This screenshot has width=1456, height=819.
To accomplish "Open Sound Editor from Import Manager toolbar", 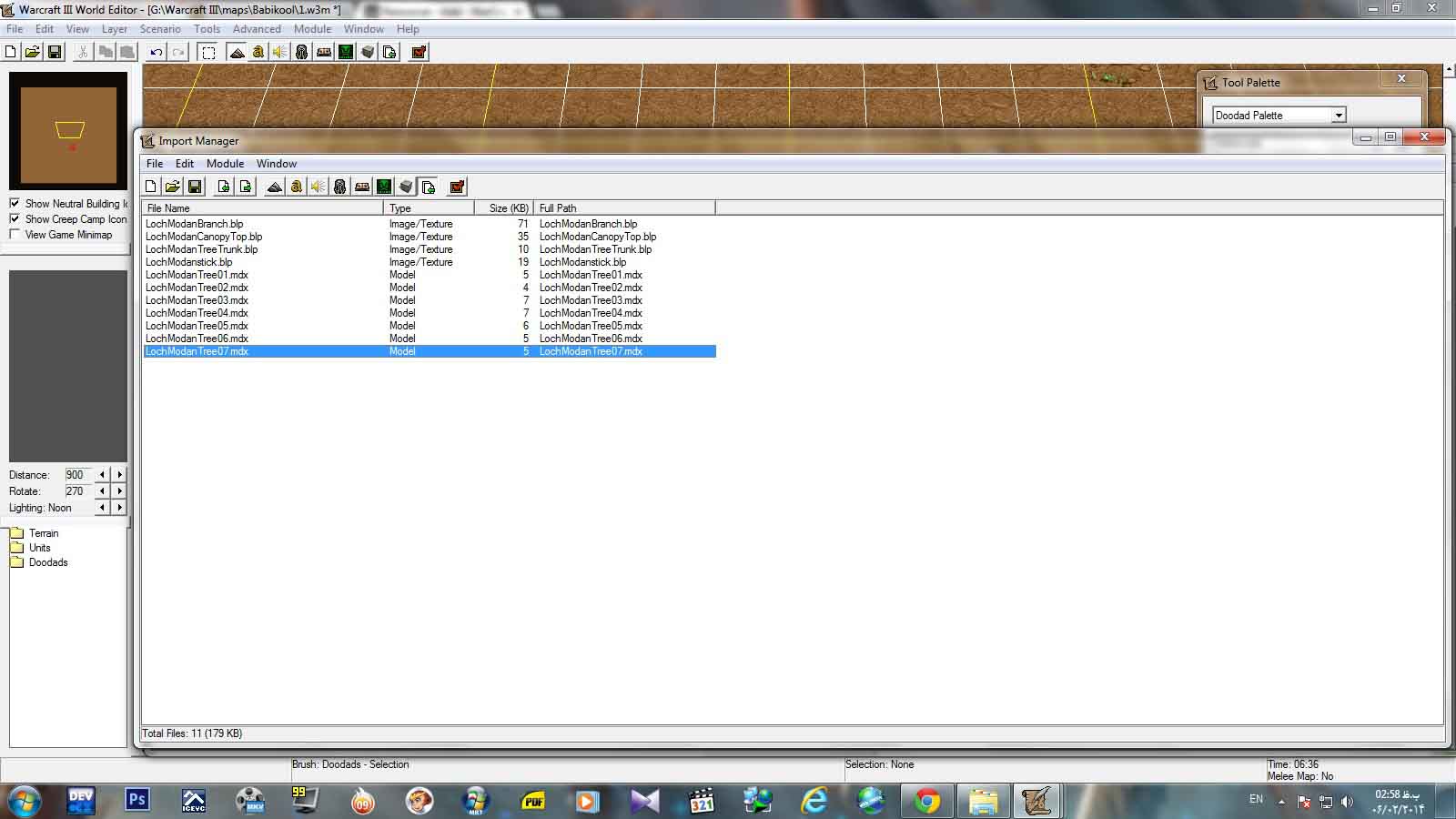I will (318, 187).
